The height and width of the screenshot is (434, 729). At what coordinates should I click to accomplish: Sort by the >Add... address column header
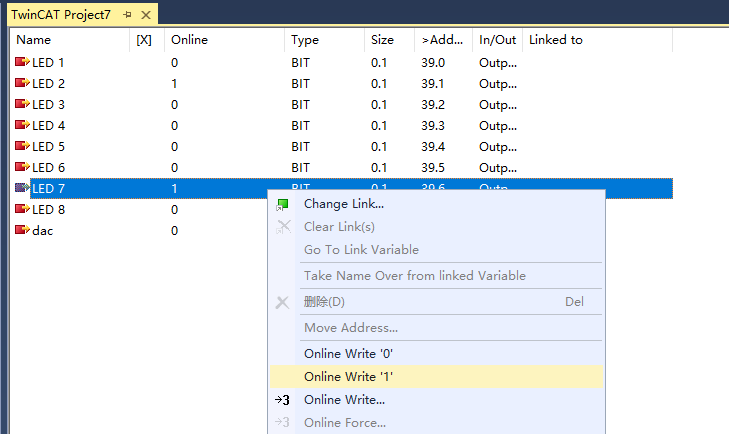[442, 40]
